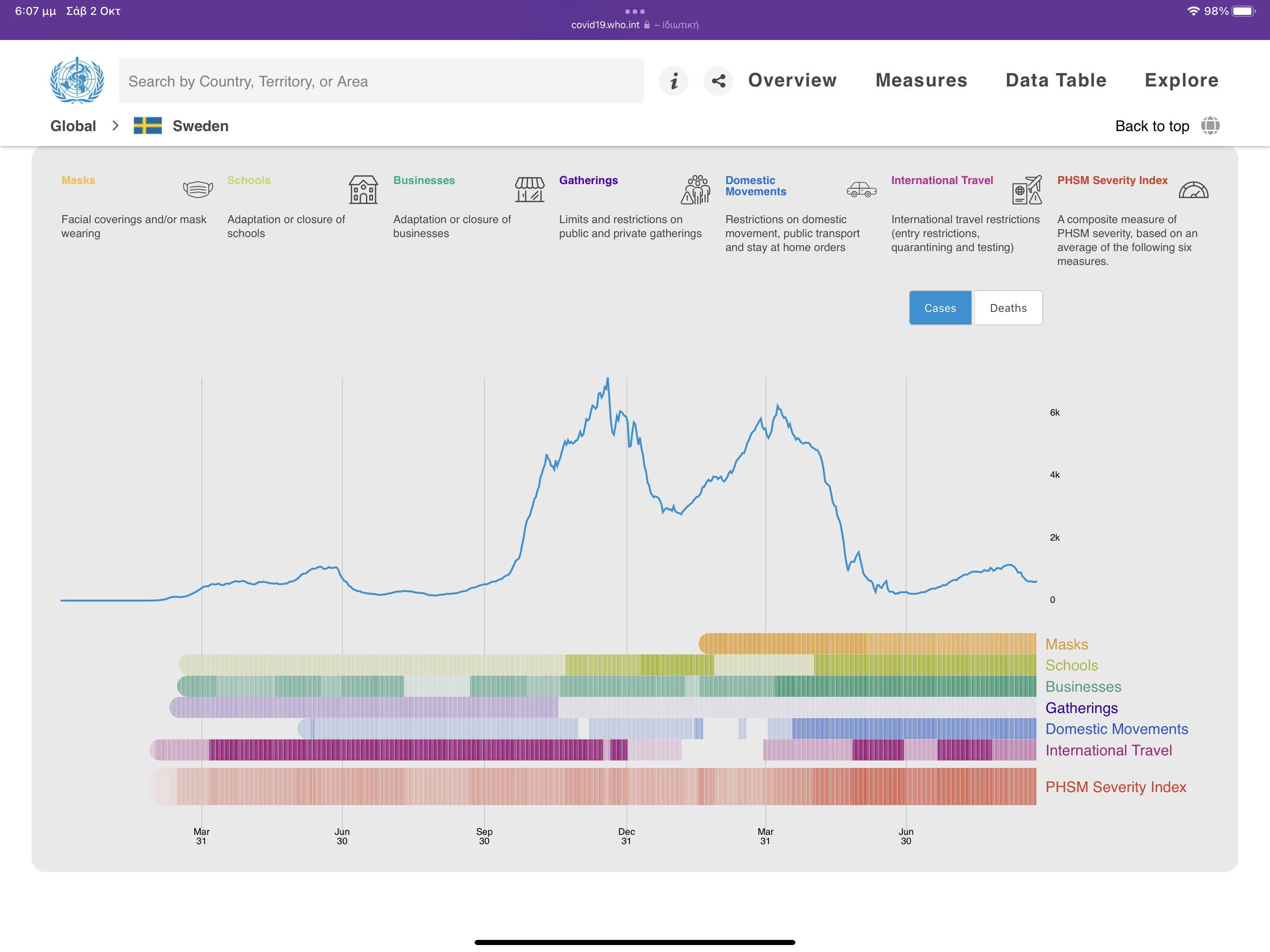This screenshot has height=952, width=1270.
Task: Open the Measures tab
Action: pyautogui.click(x=921, y=80)
